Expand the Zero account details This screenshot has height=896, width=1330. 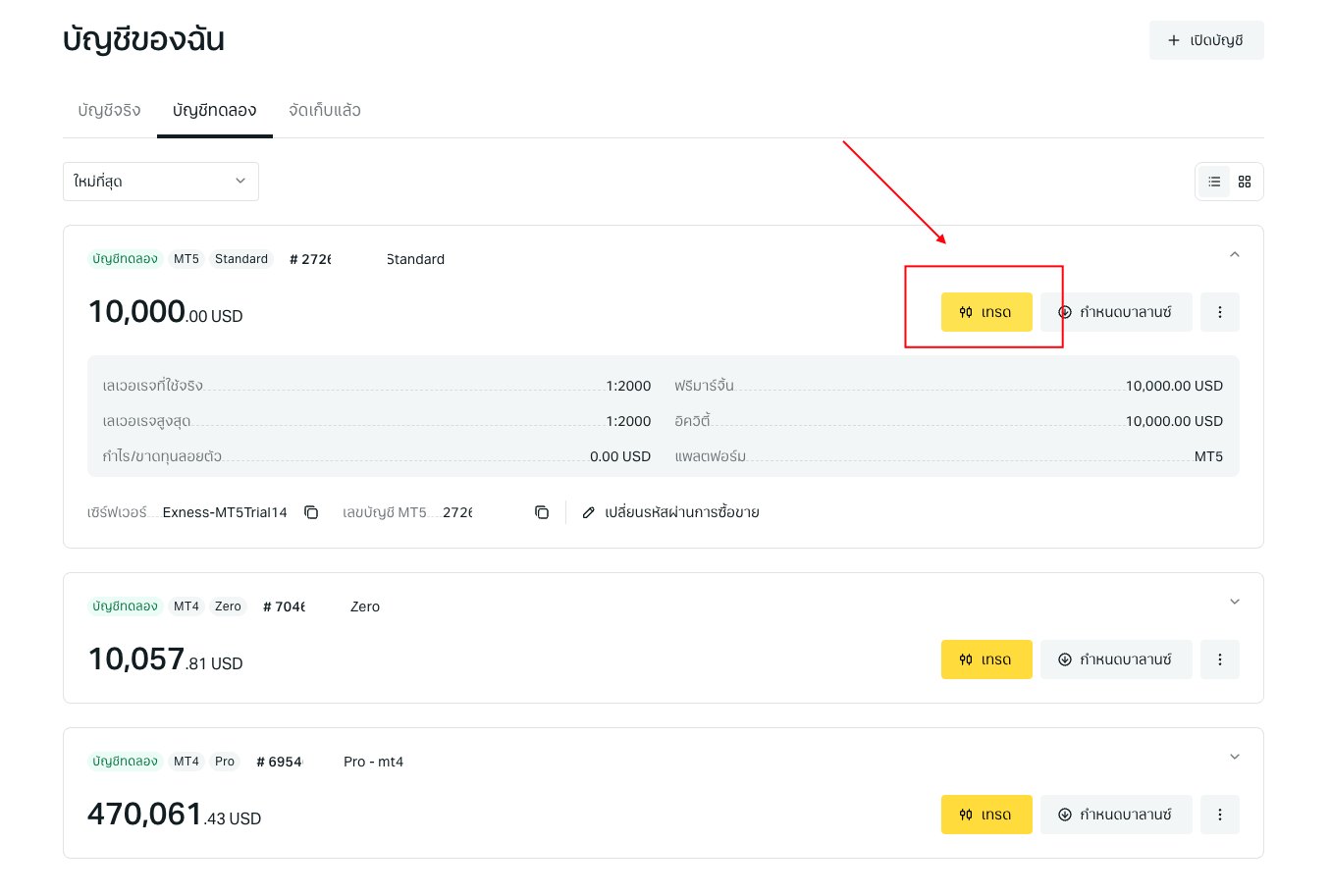point(1235,602)
